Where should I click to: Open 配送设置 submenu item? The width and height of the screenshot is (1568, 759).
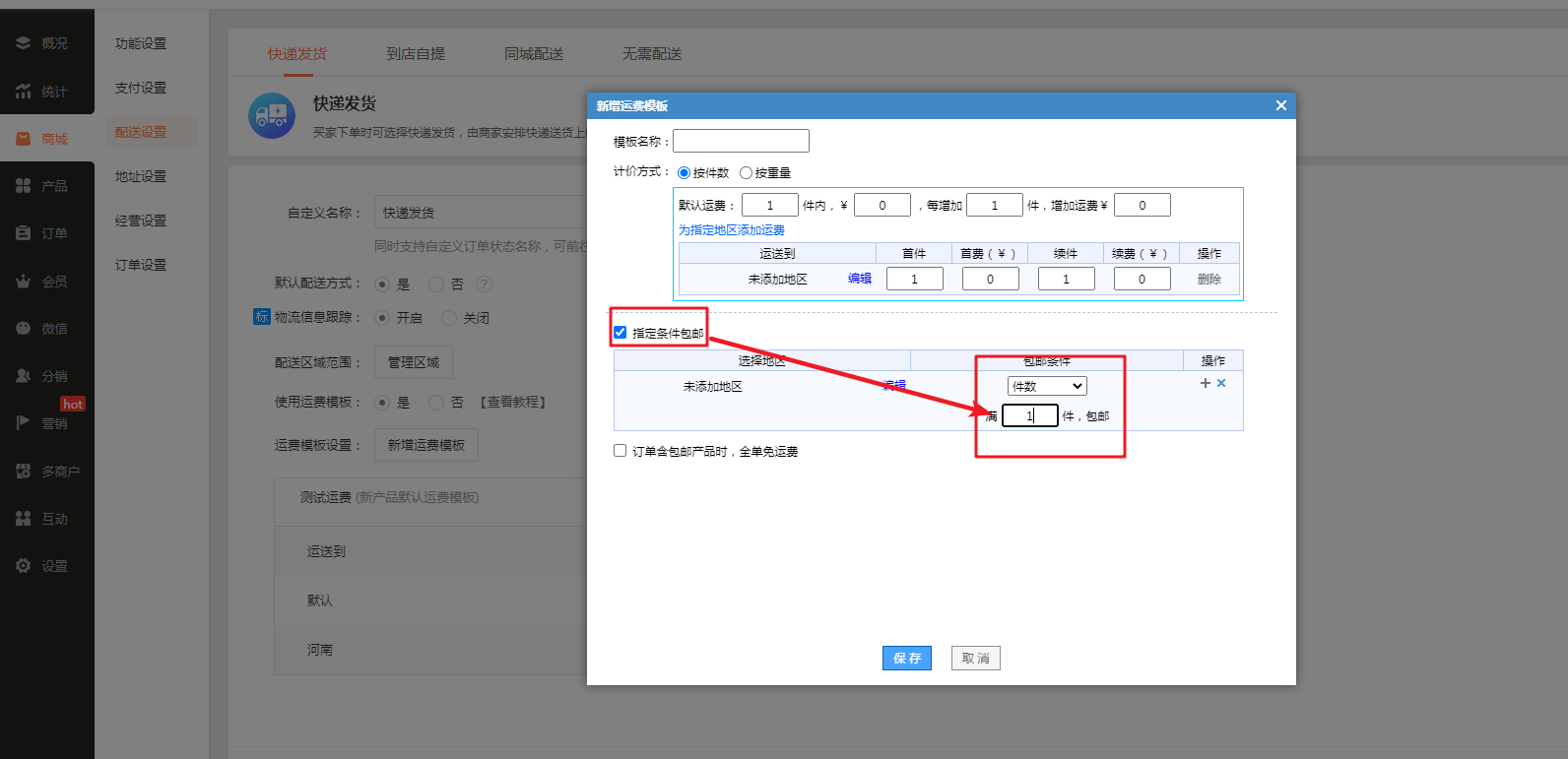pyautogui.click(x=141, y=132)
